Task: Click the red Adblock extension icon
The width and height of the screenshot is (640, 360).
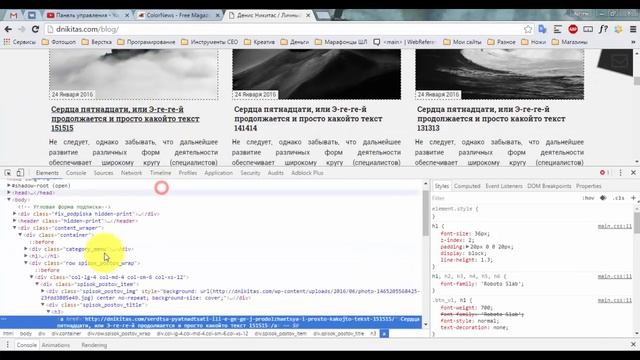Action: coord(573,29)
